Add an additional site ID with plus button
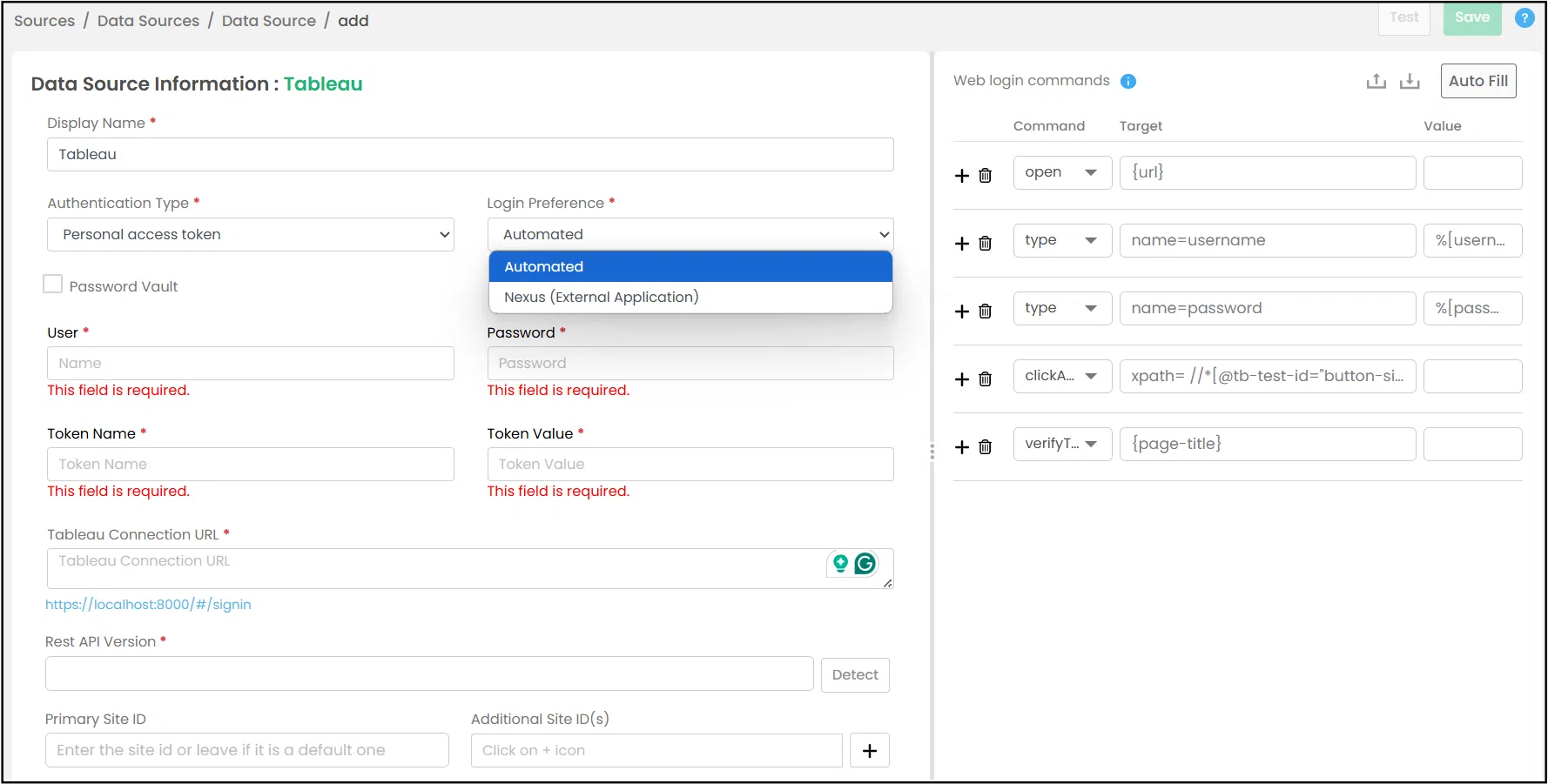1548x784 pixels. (x=869, y=751)
